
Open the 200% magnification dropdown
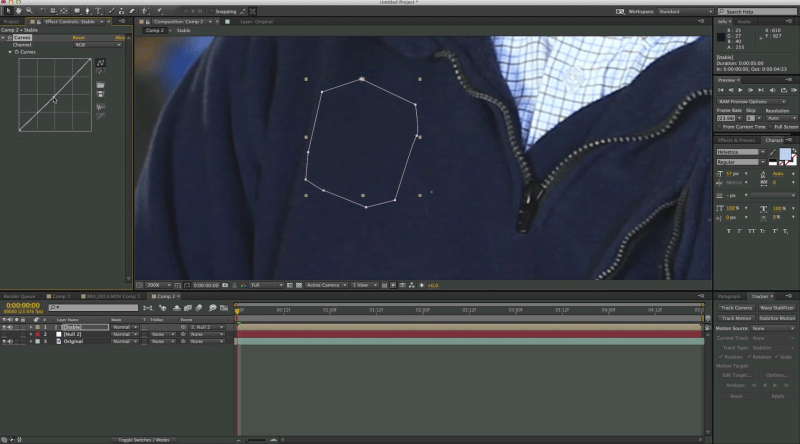coord(158,285)
